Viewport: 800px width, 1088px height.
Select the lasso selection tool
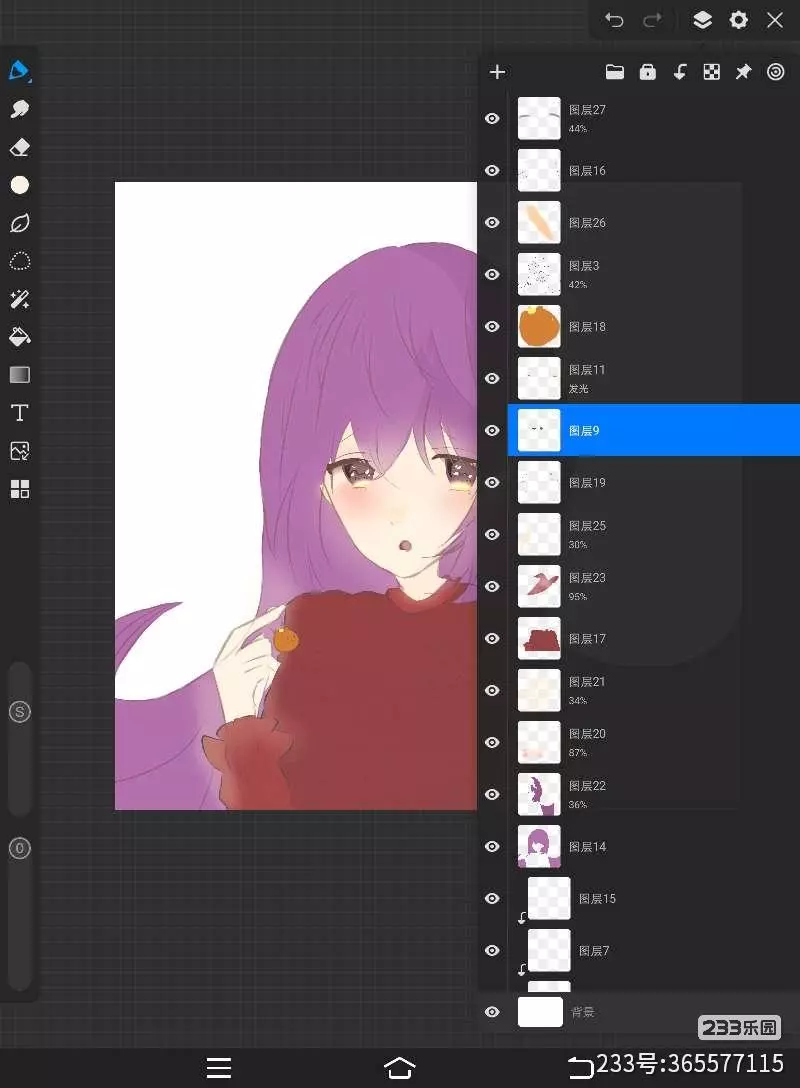click(x=19, y=261)
